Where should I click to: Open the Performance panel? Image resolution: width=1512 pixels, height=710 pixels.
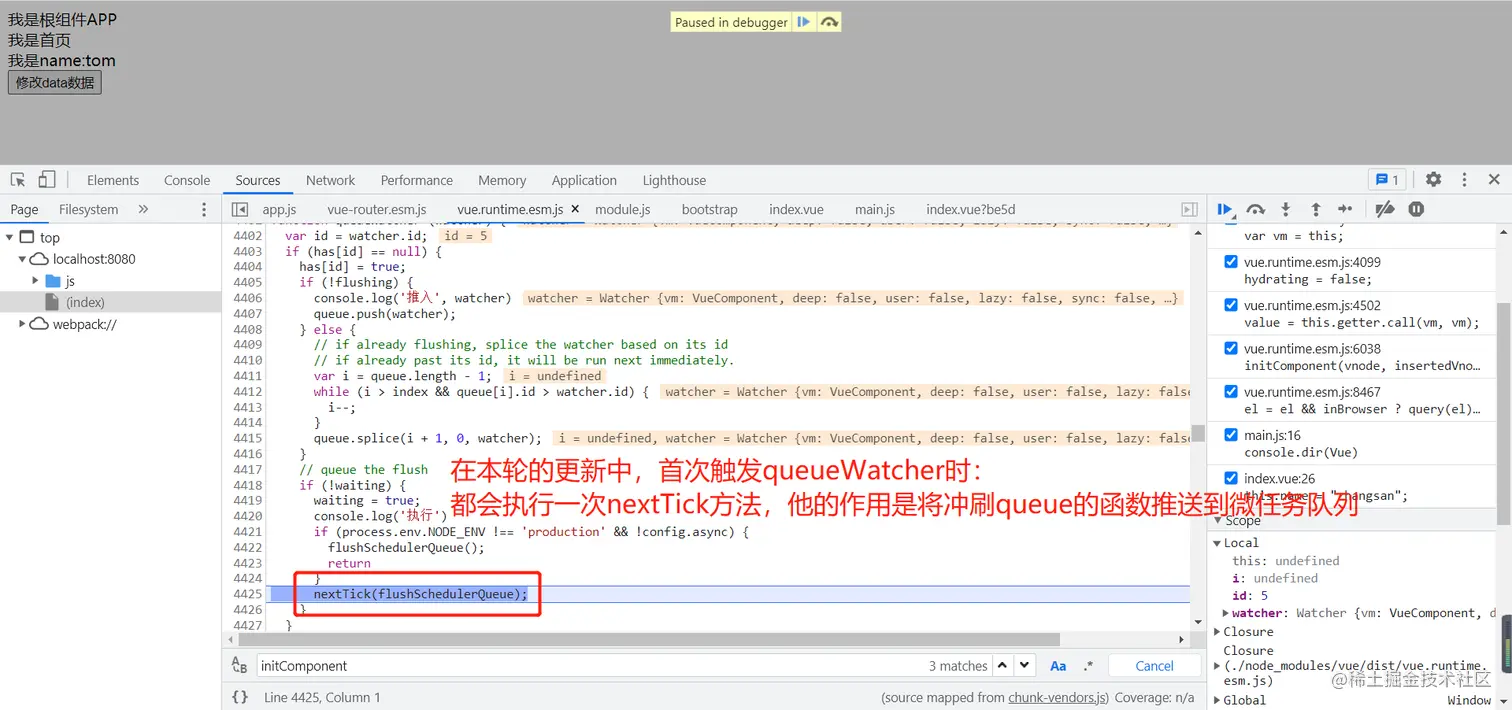416,180
